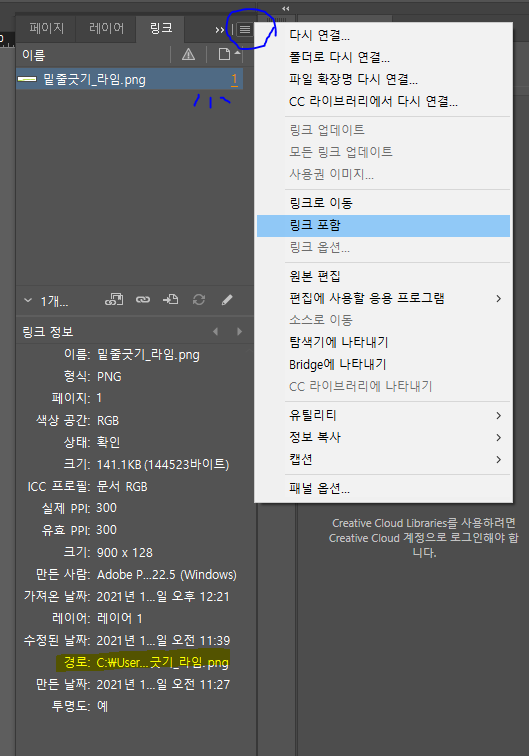The height and width of the screenshot is (756, 529).
Task: Select the 밑줄긋기_라임.png link row
Action: 129,79
